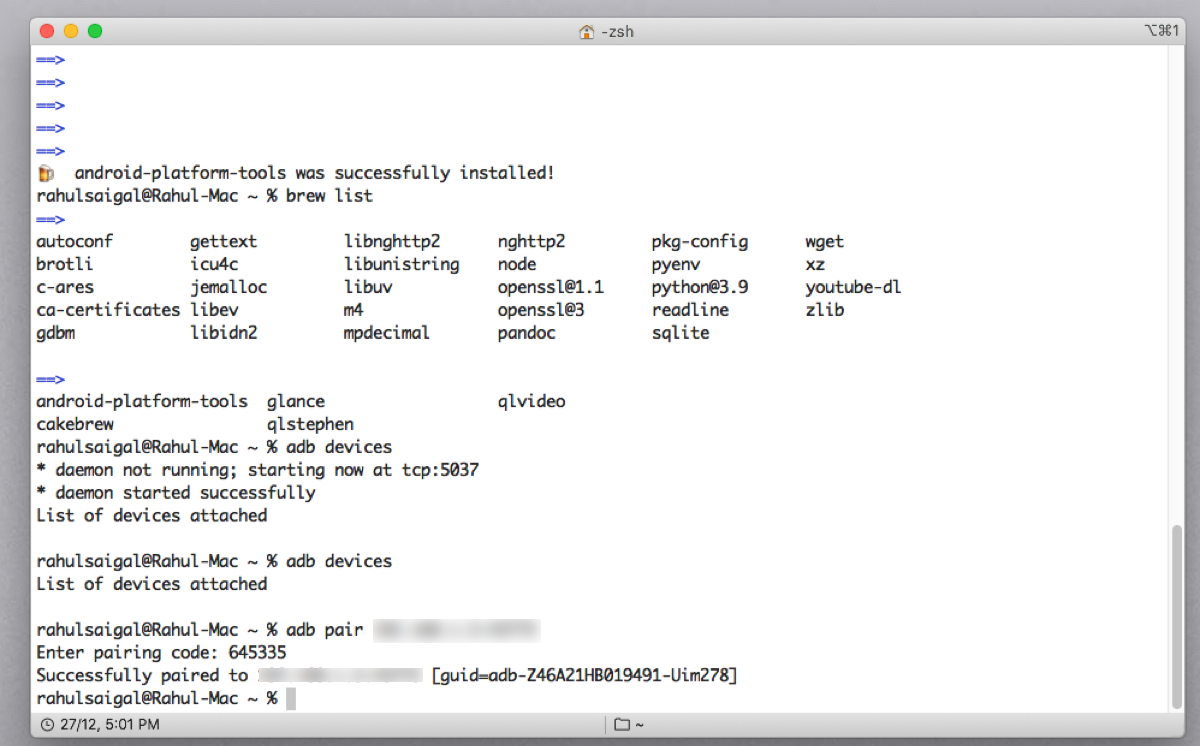Image resolution: width=1200 pixels, height=746 pixels.
Task: Click 'daemon not running' tcp:5037 line
Action: click(x=257, y=470)
